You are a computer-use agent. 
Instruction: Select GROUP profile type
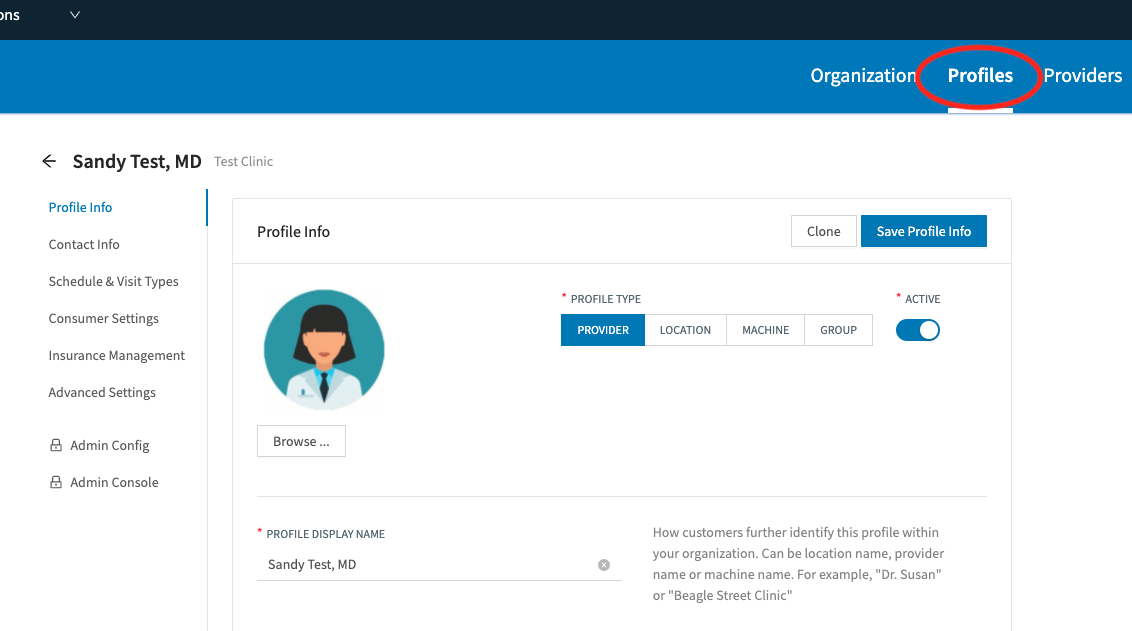point(838,330)
